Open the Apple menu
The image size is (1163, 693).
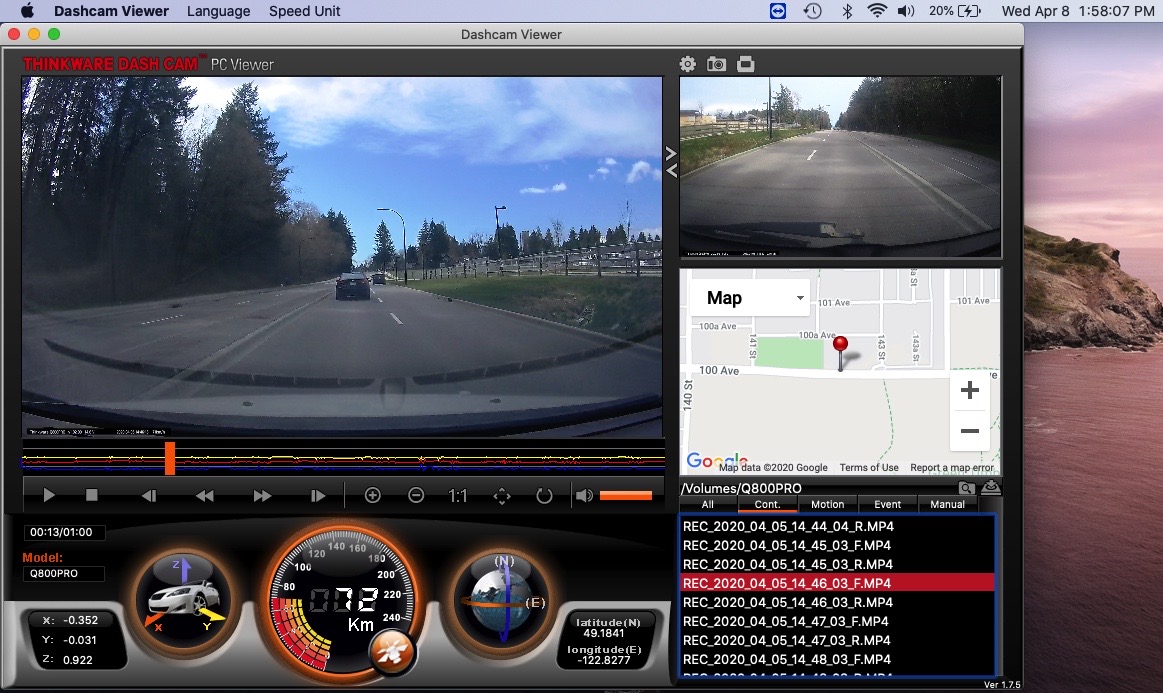pos(27,10)
